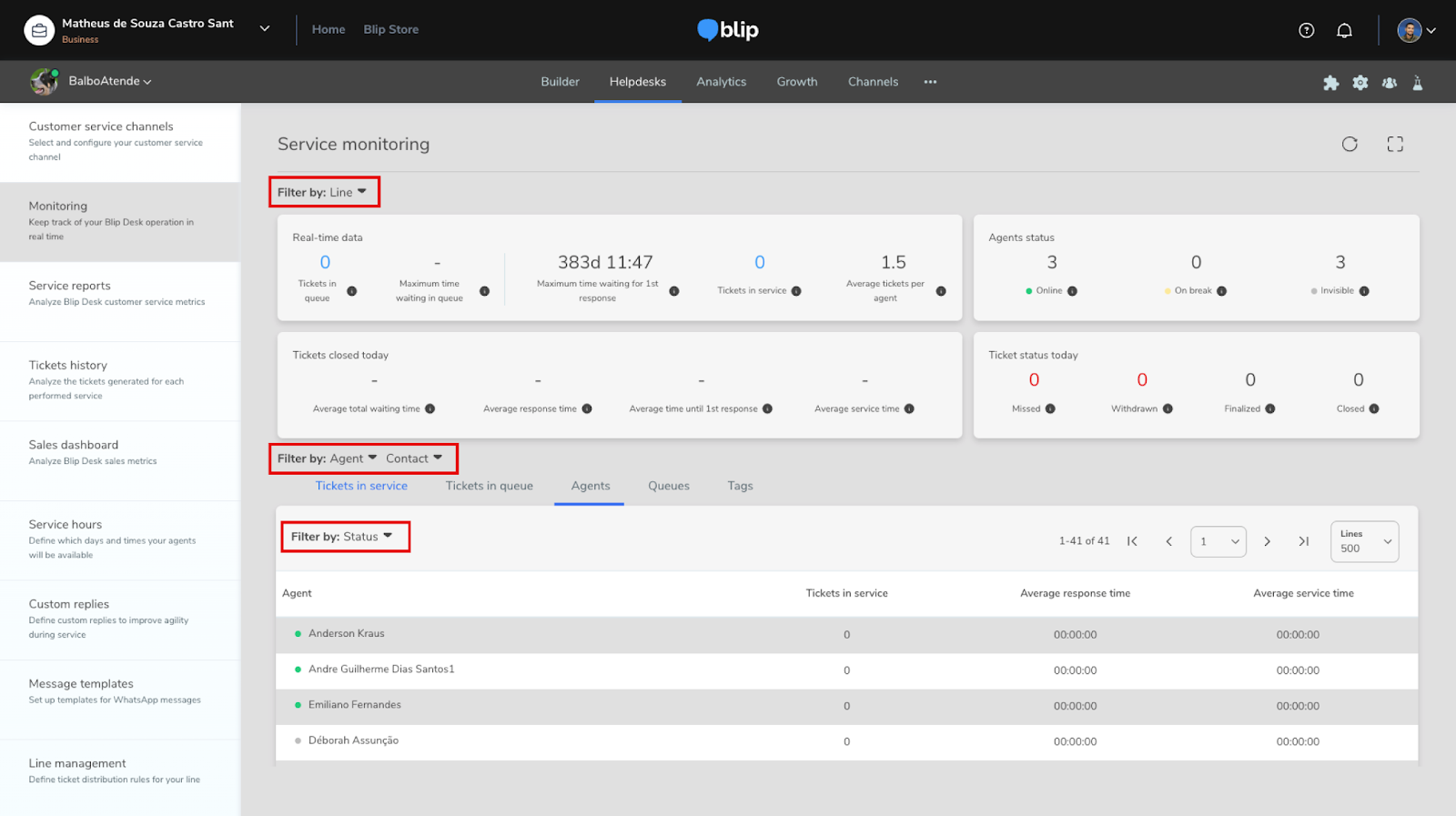Open the Blip Store link
The image size is (1456, 816).
(390, 29)
